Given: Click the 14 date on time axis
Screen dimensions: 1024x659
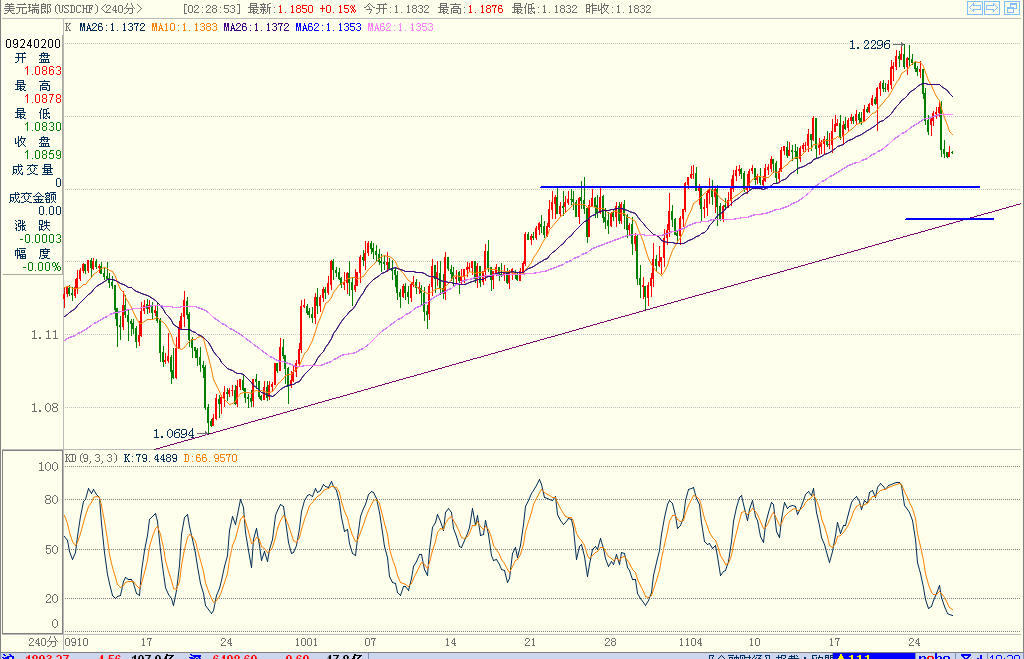Looking at the screenshot, I should coord(451,642).
